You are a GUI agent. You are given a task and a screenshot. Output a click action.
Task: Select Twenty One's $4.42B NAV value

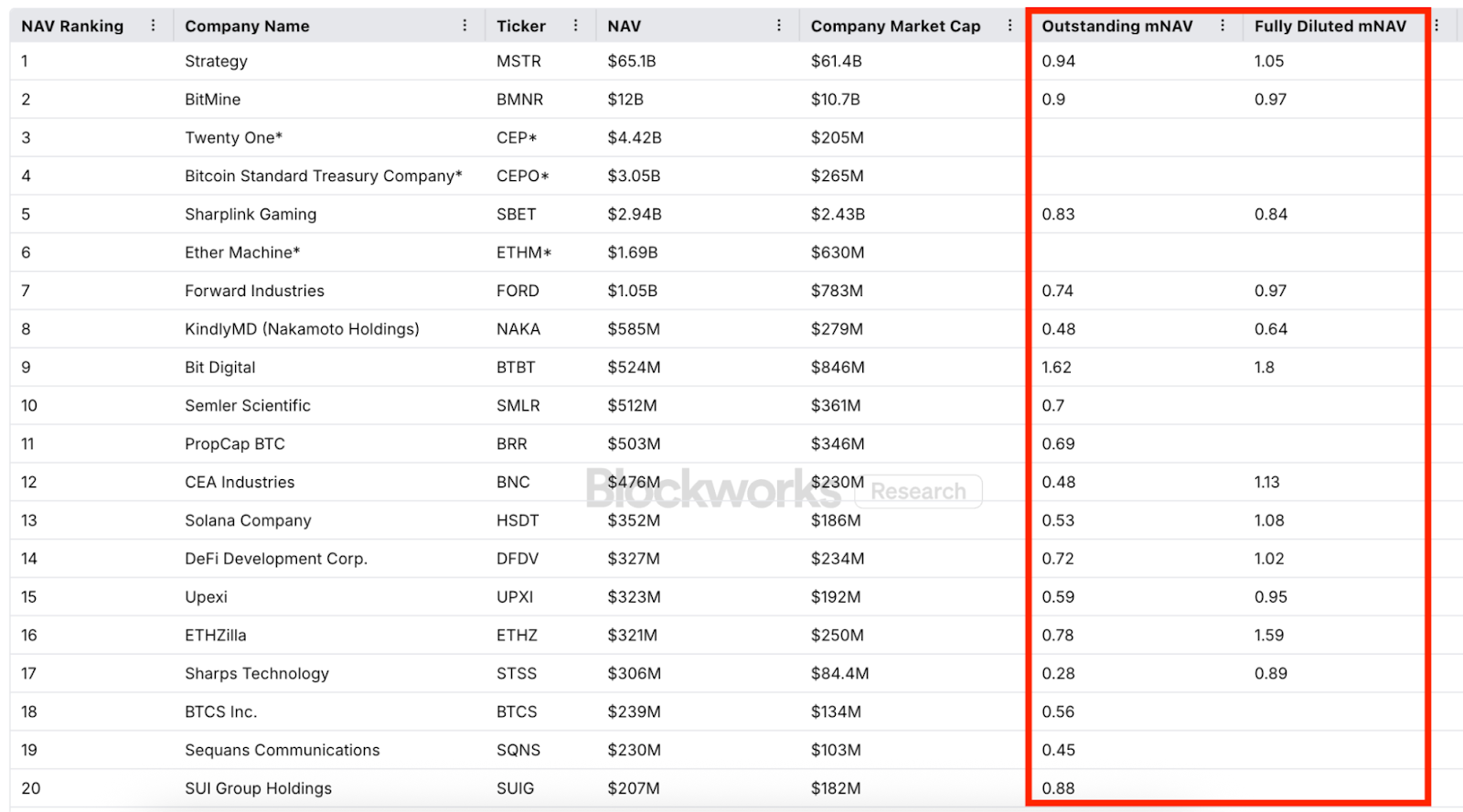click(x=635, y=138)
